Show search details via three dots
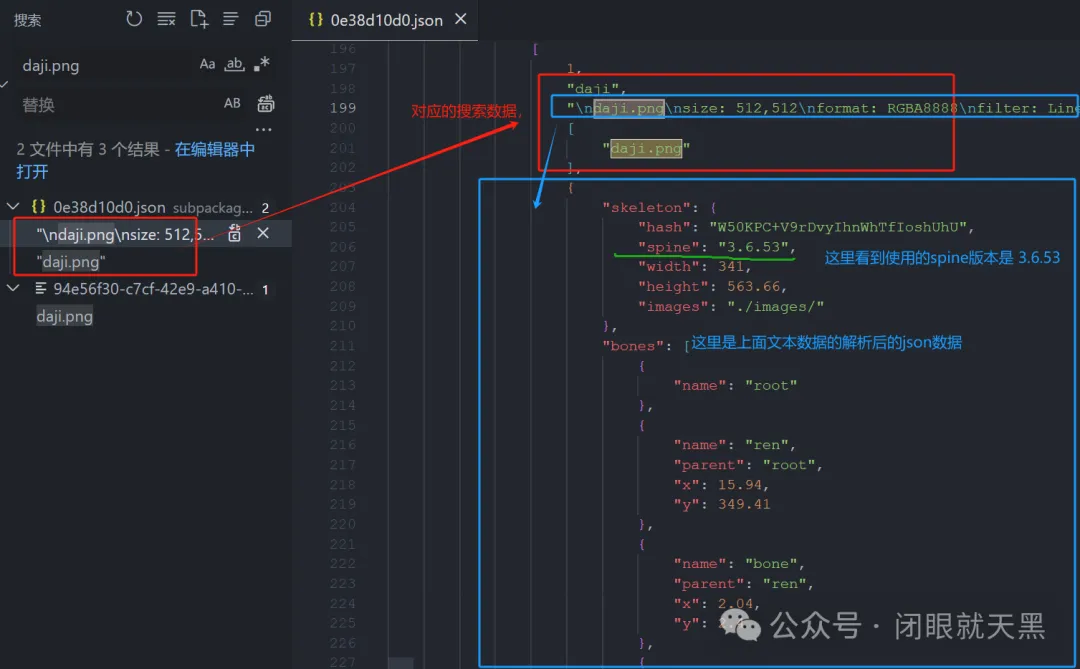This screenshot has height=669, width=1080. [x=264, y=129]
